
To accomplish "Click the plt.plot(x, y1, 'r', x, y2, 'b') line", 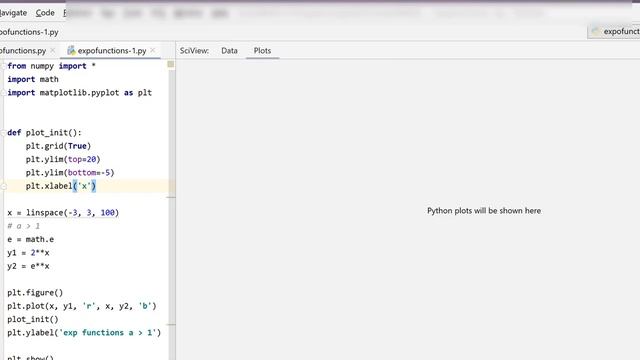I will click(82, 306).
